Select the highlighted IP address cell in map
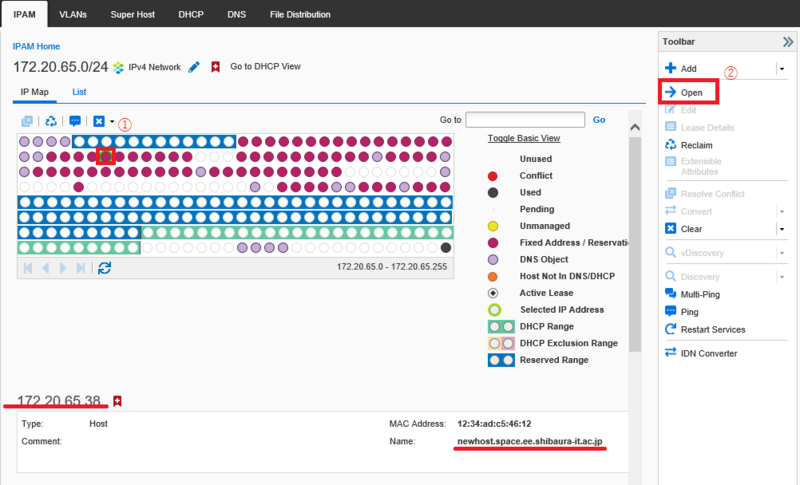 click(105, 156)
